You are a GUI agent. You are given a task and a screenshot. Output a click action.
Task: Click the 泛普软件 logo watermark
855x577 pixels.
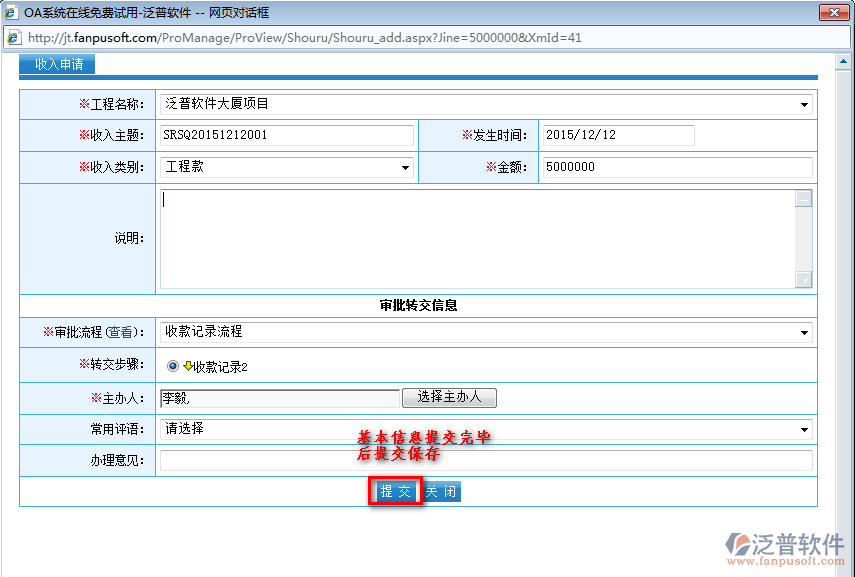click(x=786, y=546)
